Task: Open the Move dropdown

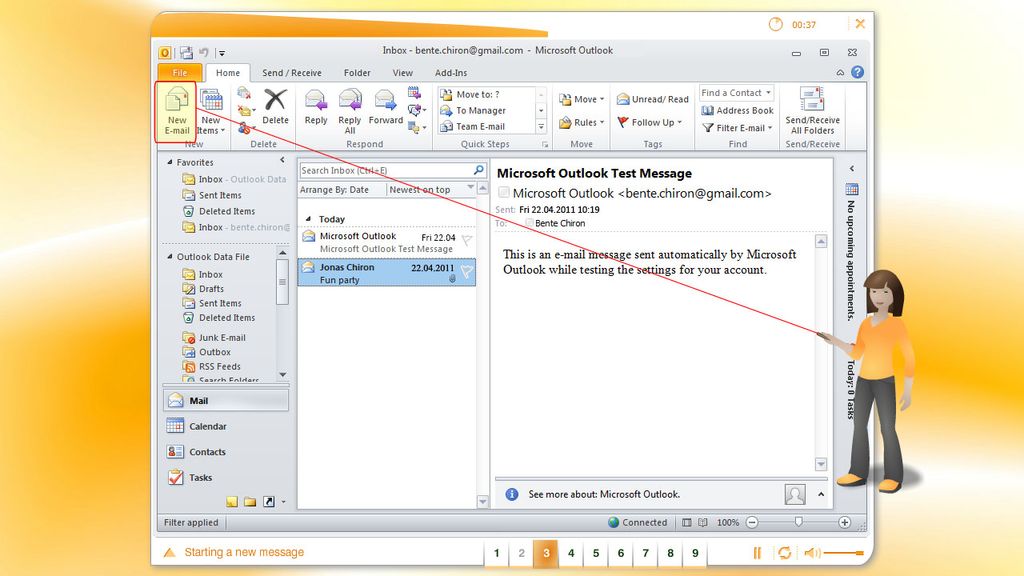Action: [x=581, y=99]
